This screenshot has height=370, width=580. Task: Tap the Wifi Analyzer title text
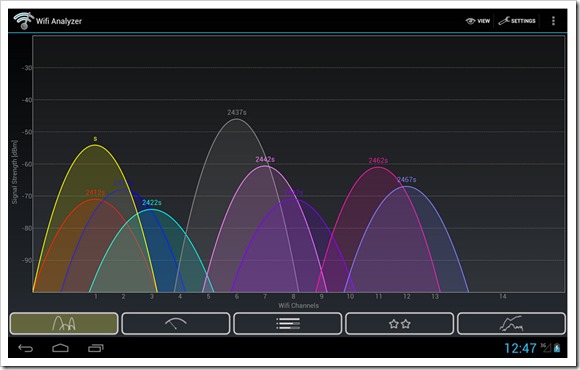(x=59, y=21)
